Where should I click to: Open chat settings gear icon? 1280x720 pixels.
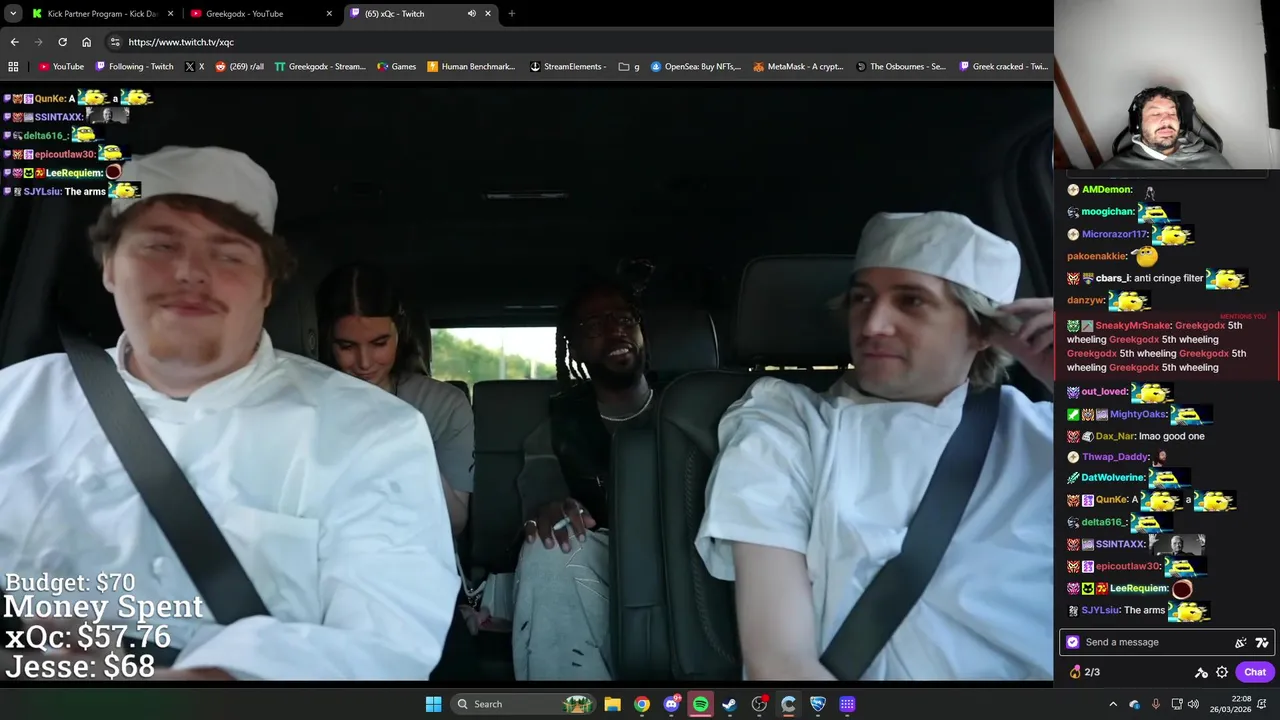1222,673
